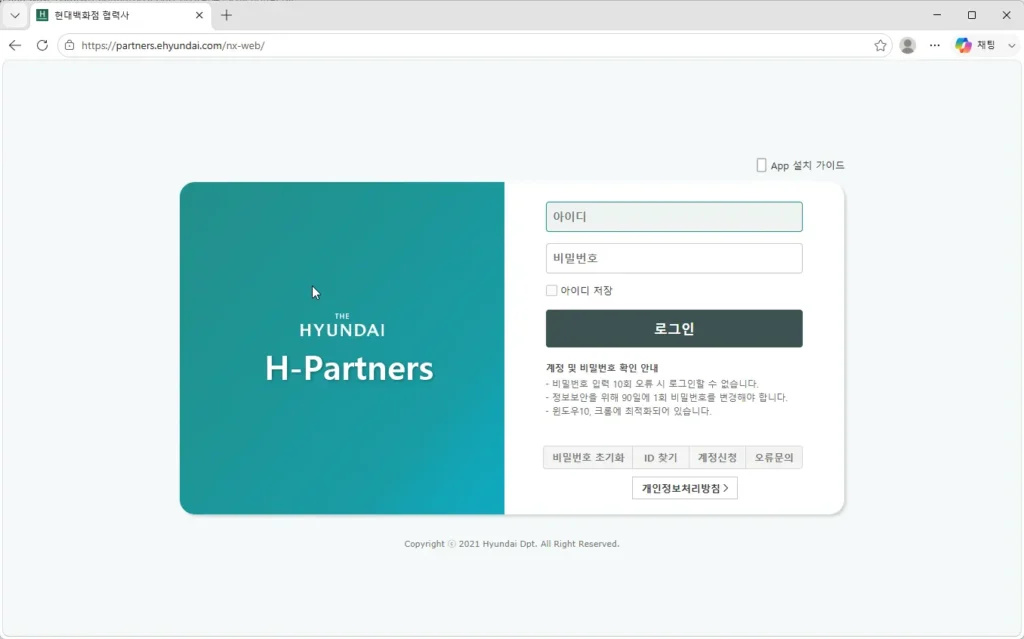Click 비밀번호 초기화 button
Image resolution: width=1024 pixels, height=639 pixels.
click(588, 457)
